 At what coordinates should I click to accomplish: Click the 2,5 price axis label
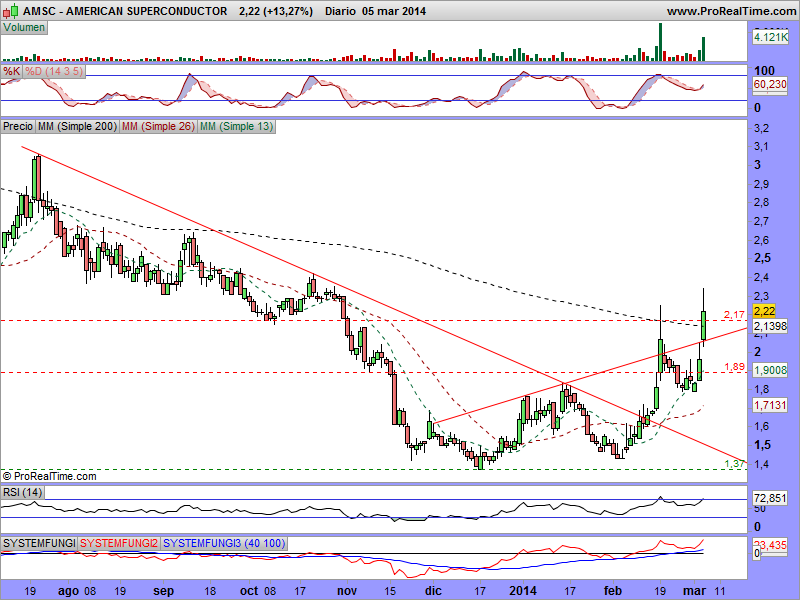coord(762,258)
